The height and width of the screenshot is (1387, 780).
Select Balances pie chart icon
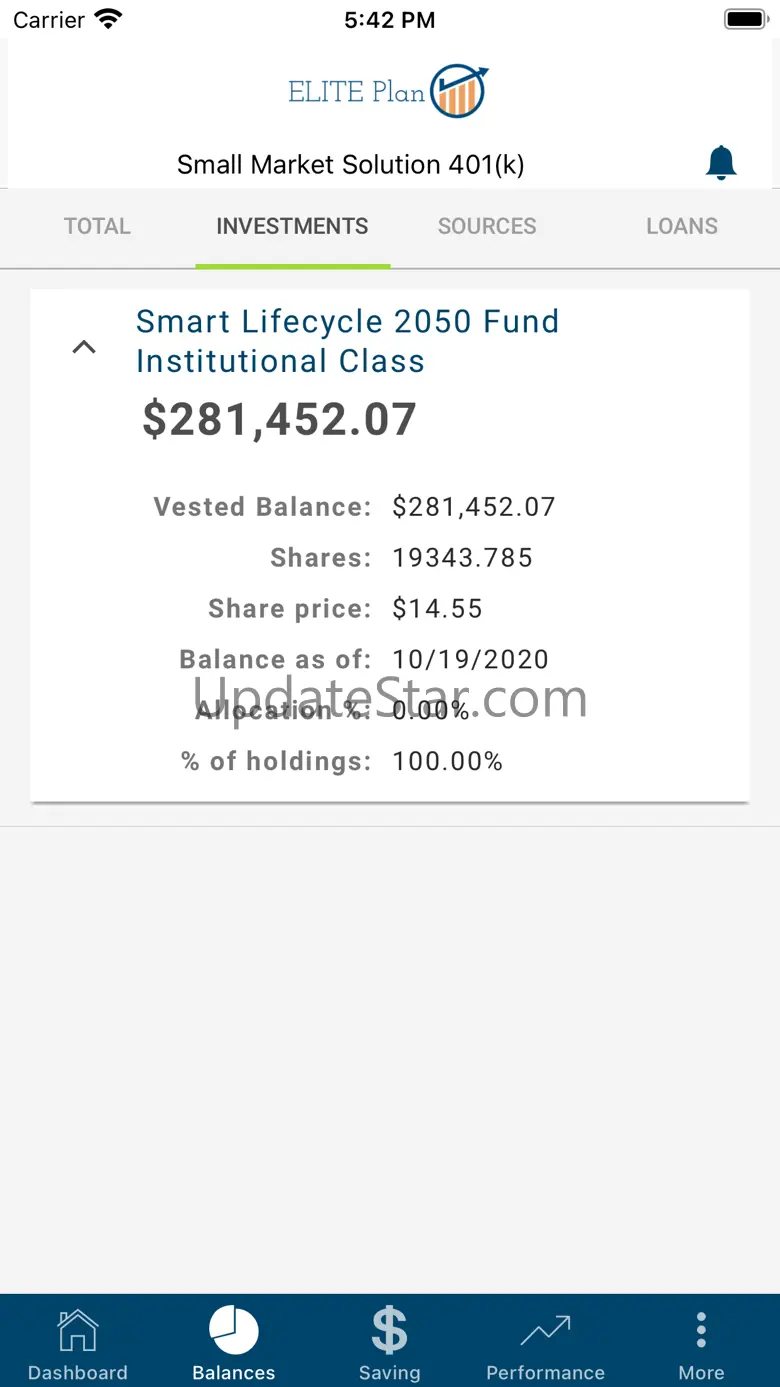234,1331
